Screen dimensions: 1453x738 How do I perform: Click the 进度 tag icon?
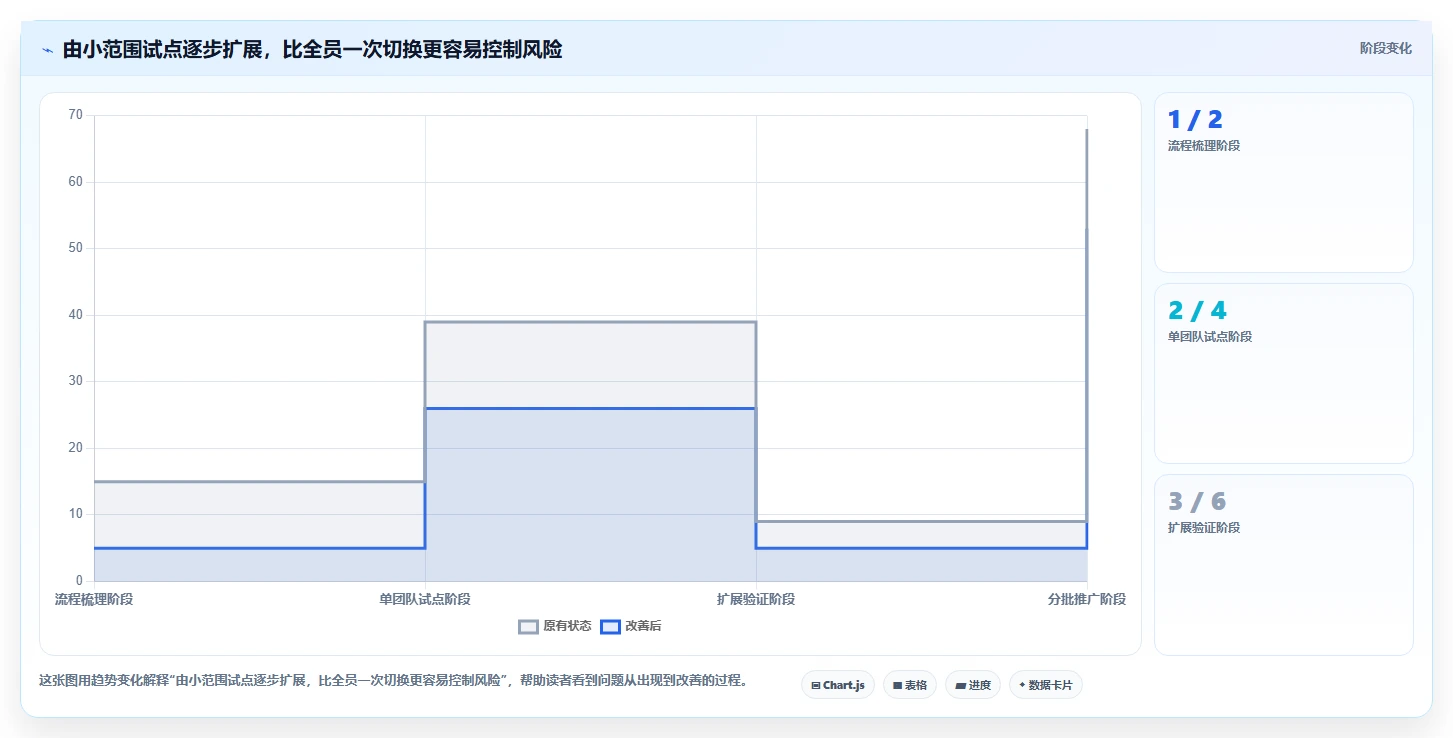(x=960, y=686)
